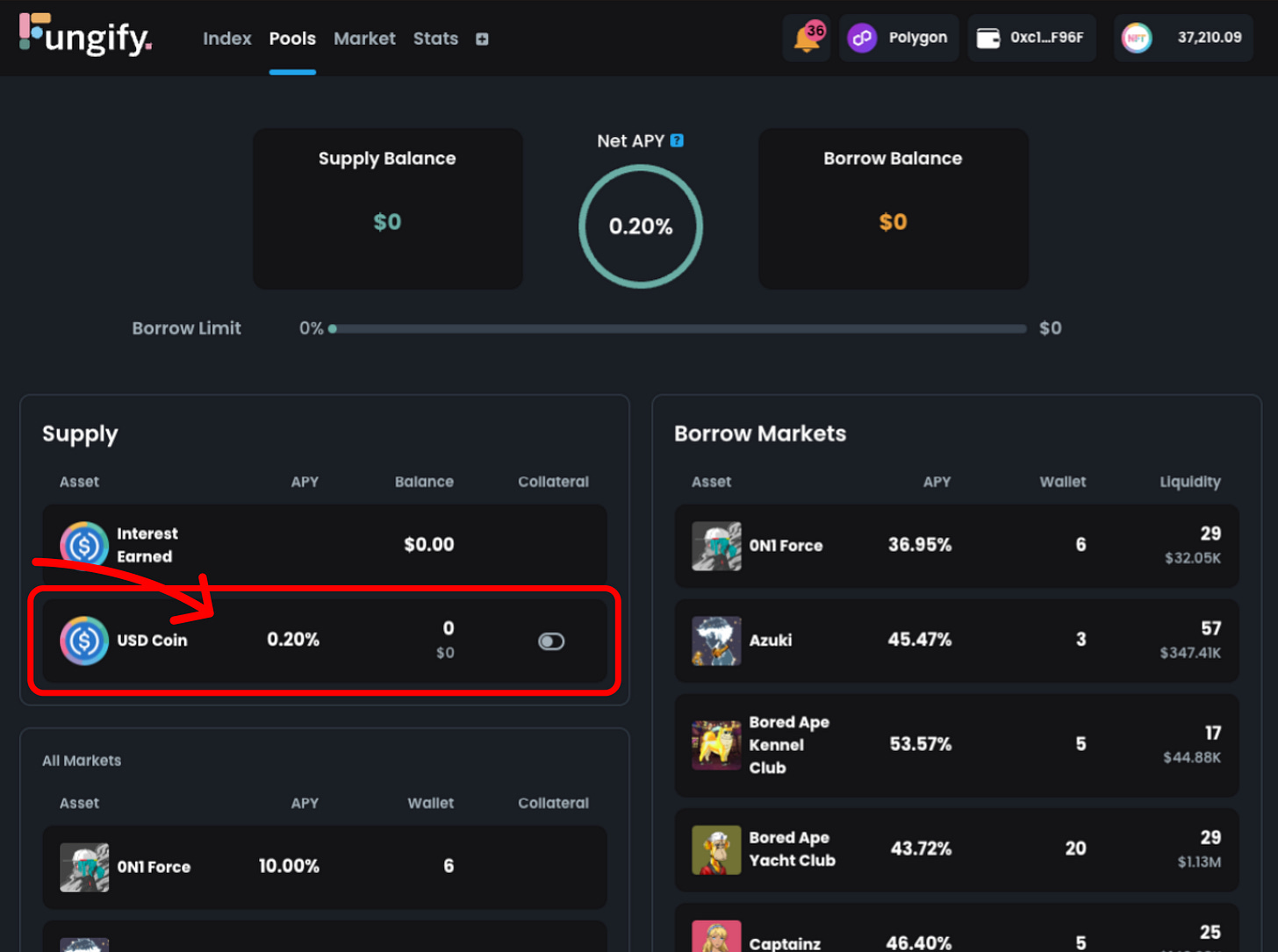
Task: Switch to the Stats tab
Action: click(435, 39)
